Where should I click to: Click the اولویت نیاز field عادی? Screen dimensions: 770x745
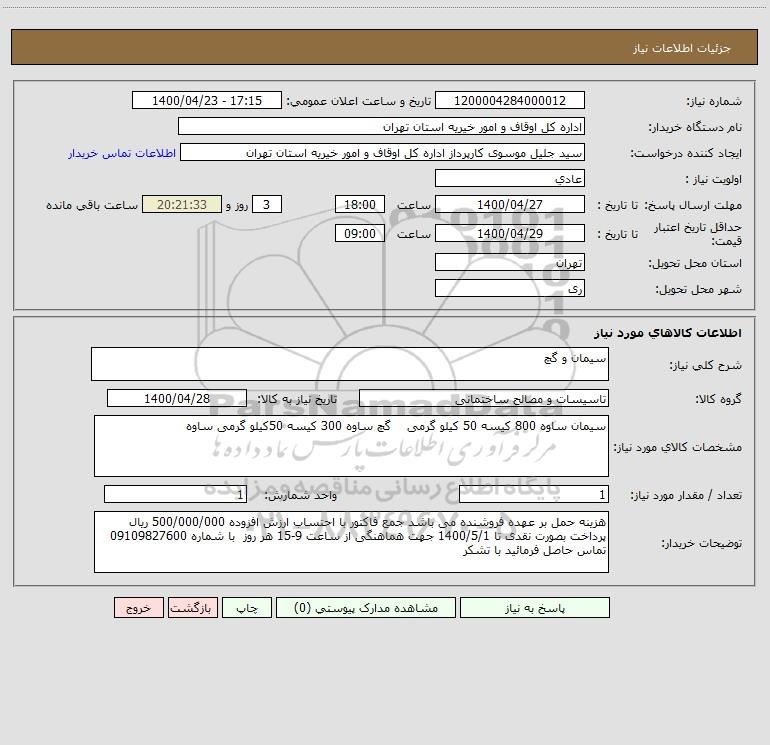510,178
